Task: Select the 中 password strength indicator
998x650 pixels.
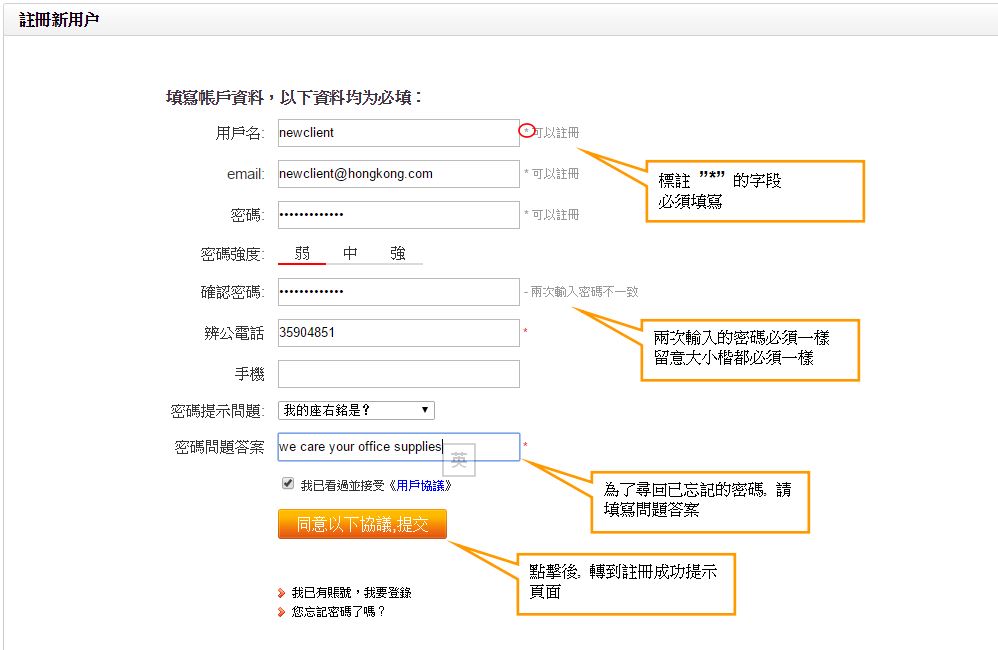Action: (x=350, y=254)
